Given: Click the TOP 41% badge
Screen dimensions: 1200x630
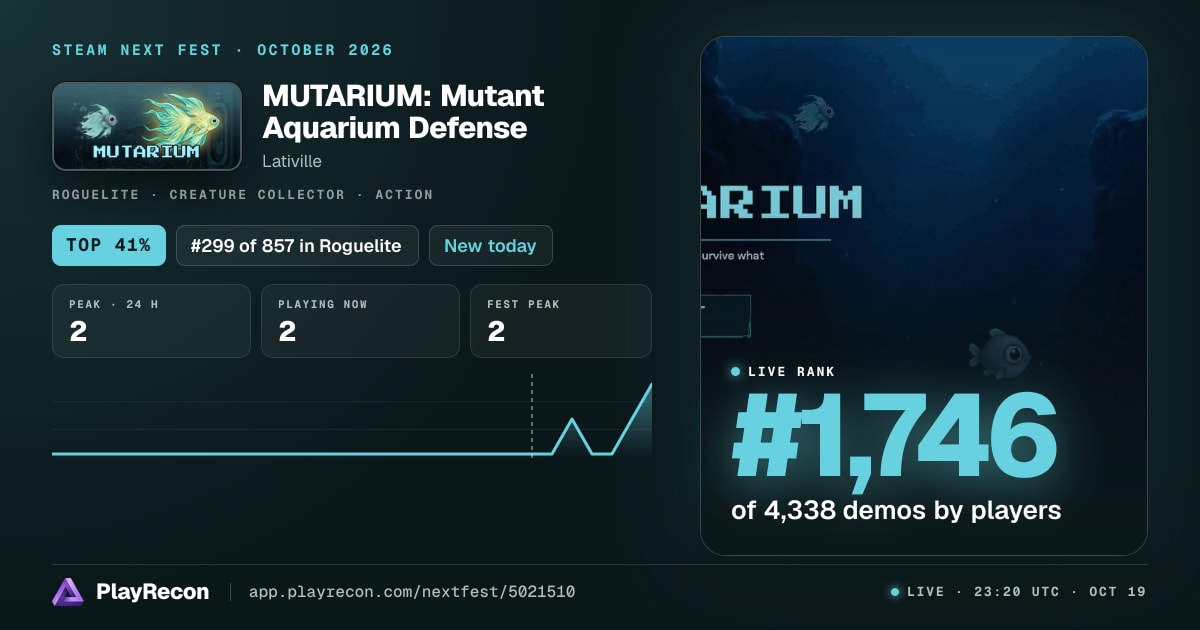Looking at the screenshot, I should coord(109,246).
